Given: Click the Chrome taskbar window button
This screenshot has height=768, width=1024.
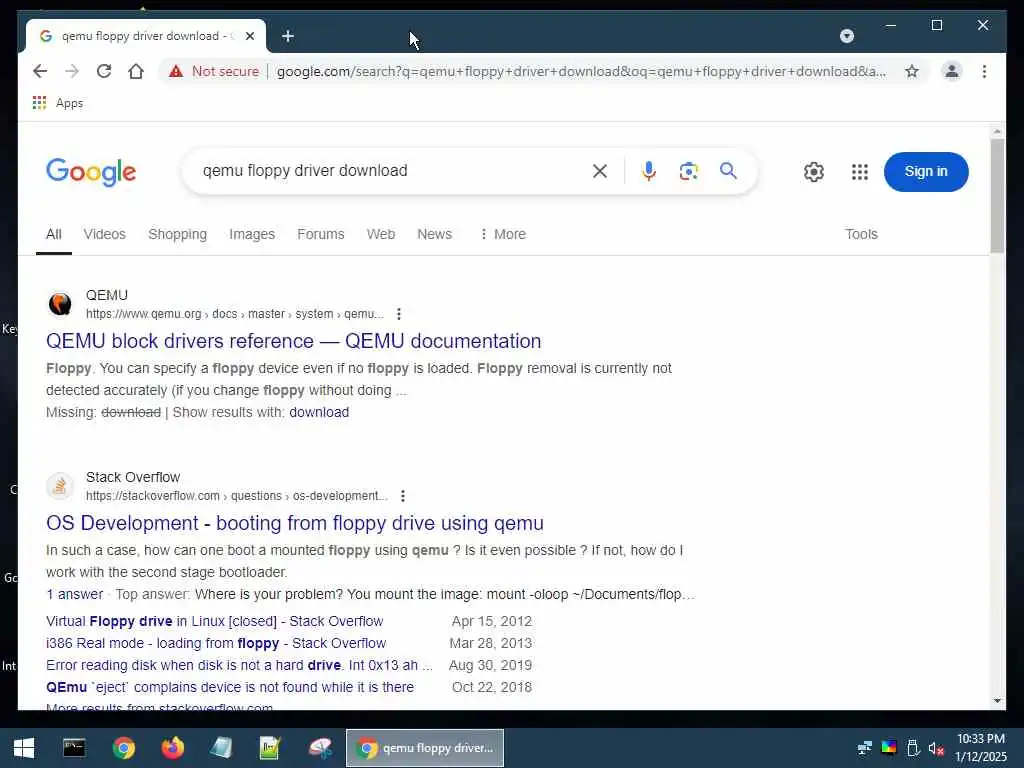Looking at the screenshot, I should click(x=424, y=748).
